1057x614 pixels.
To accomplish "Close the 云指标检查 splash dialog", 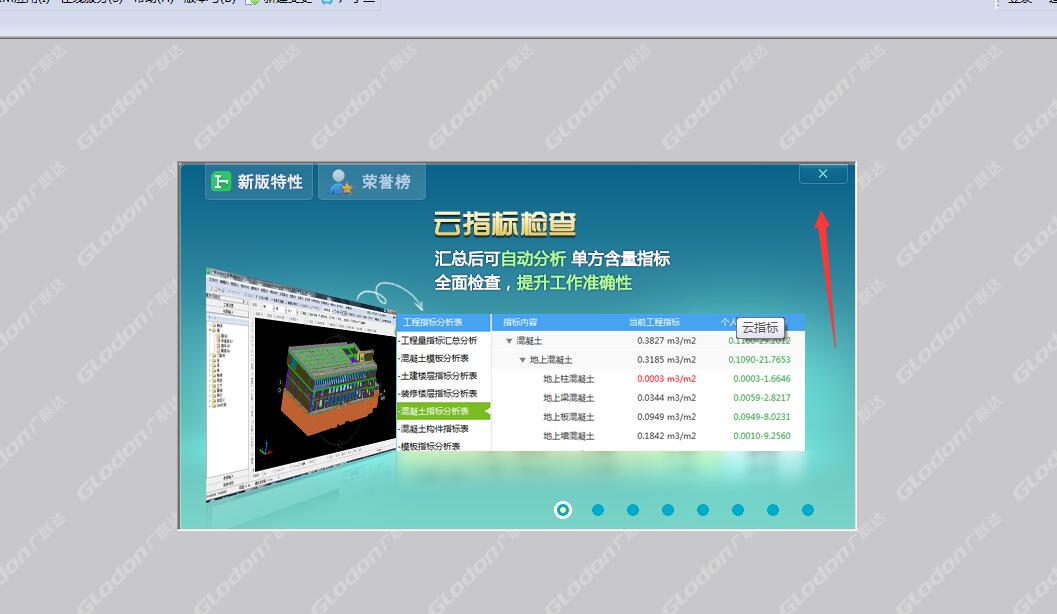I will pos(822,174).
